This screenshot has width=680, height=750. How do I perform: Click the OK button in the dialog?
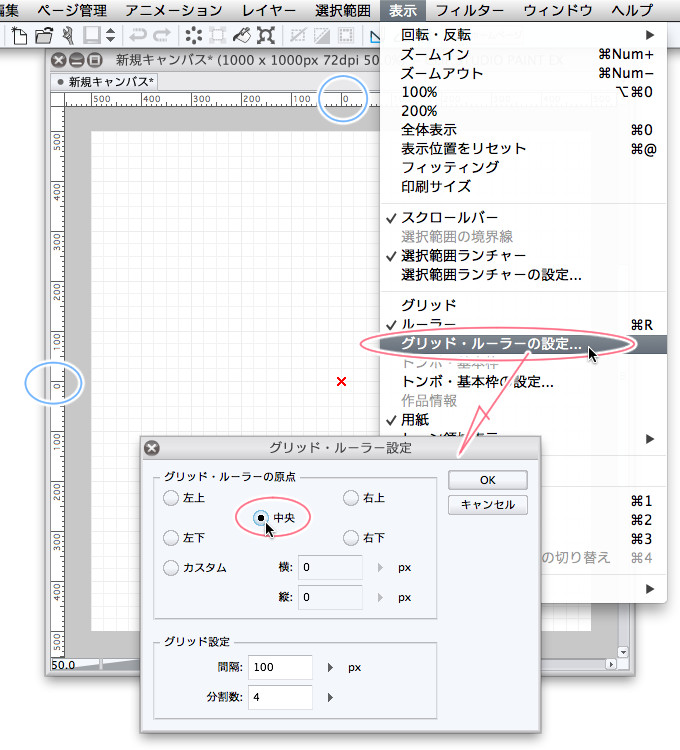[488, 480]
